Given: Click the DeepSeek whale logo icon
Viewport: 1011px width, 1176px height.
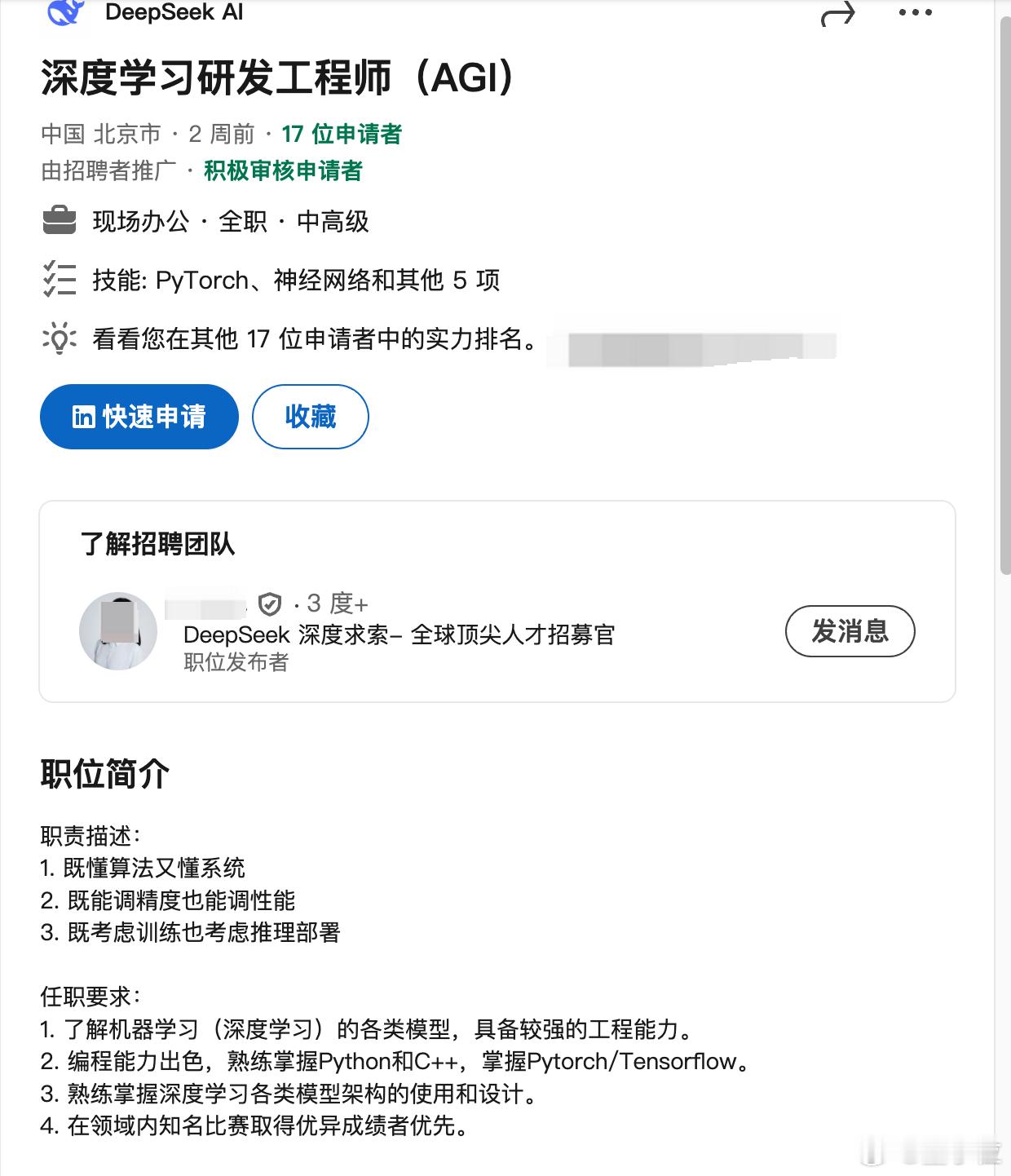Looking at the screenshot, I should pos(66,11).
